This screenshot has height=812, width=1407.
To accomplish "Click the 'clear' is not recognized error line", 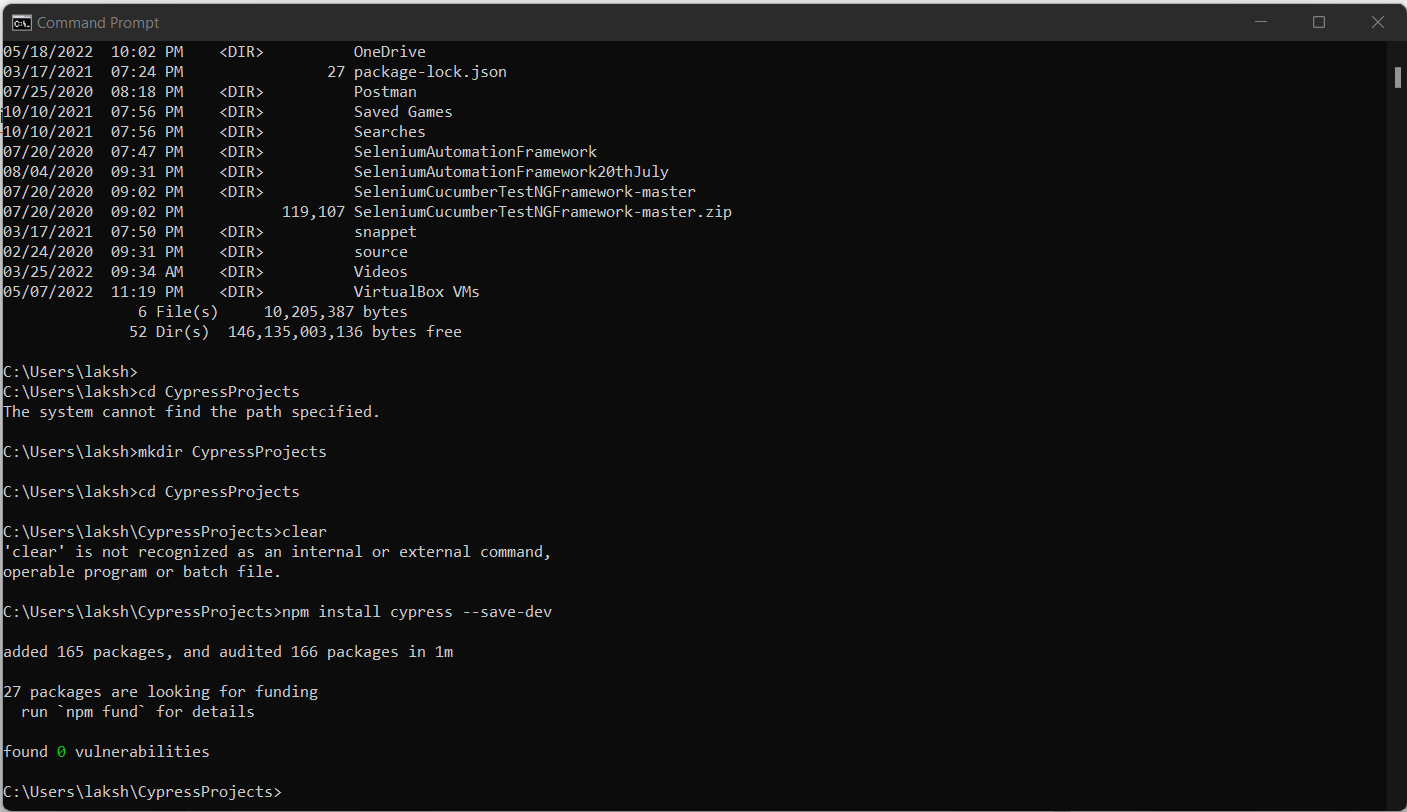I will tap(277, 552).
